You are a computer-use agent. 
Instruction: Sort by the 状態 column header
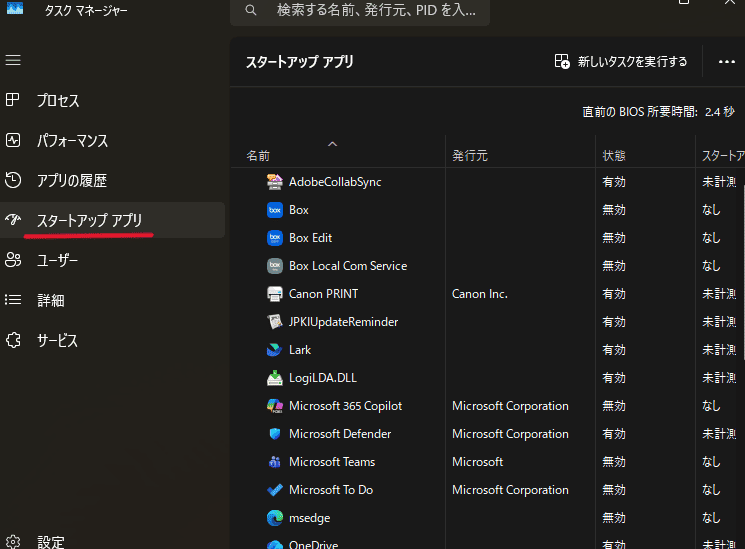[x=614, y=155]
